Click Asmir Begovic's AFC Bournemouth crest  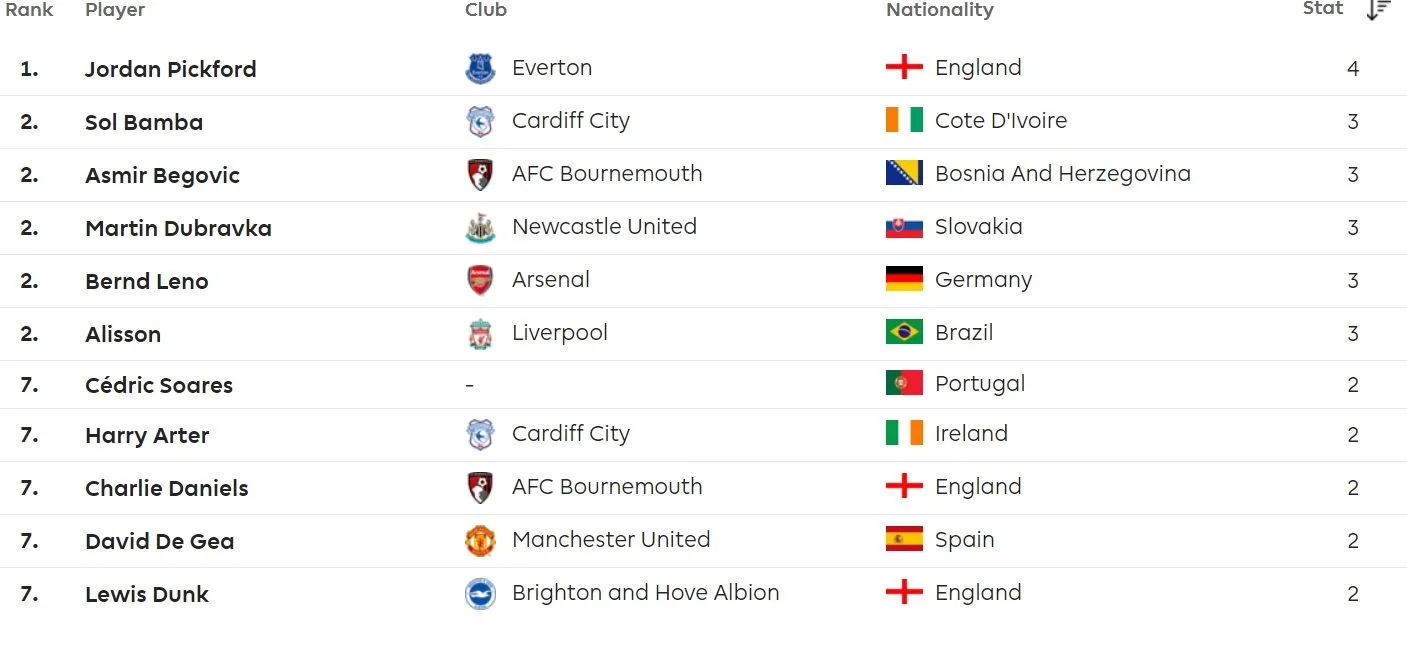coord(481,175)
